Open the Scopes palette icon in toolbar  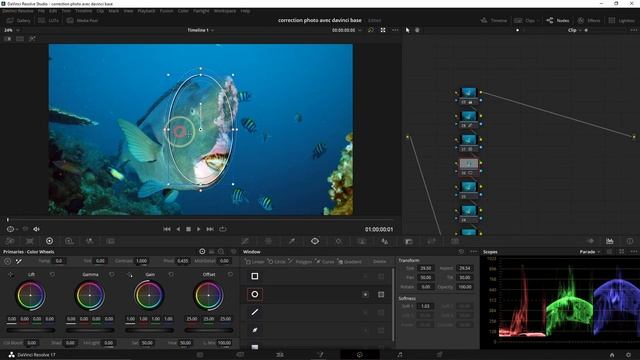click(x=610, y=241)
